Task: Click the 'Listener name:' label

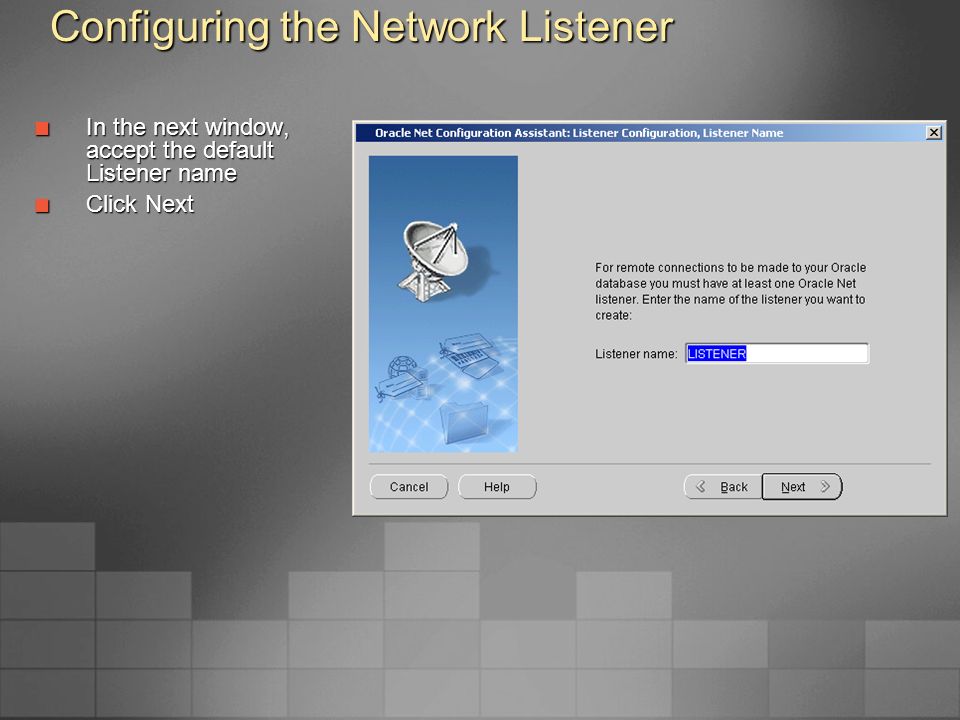Action: 636,354
